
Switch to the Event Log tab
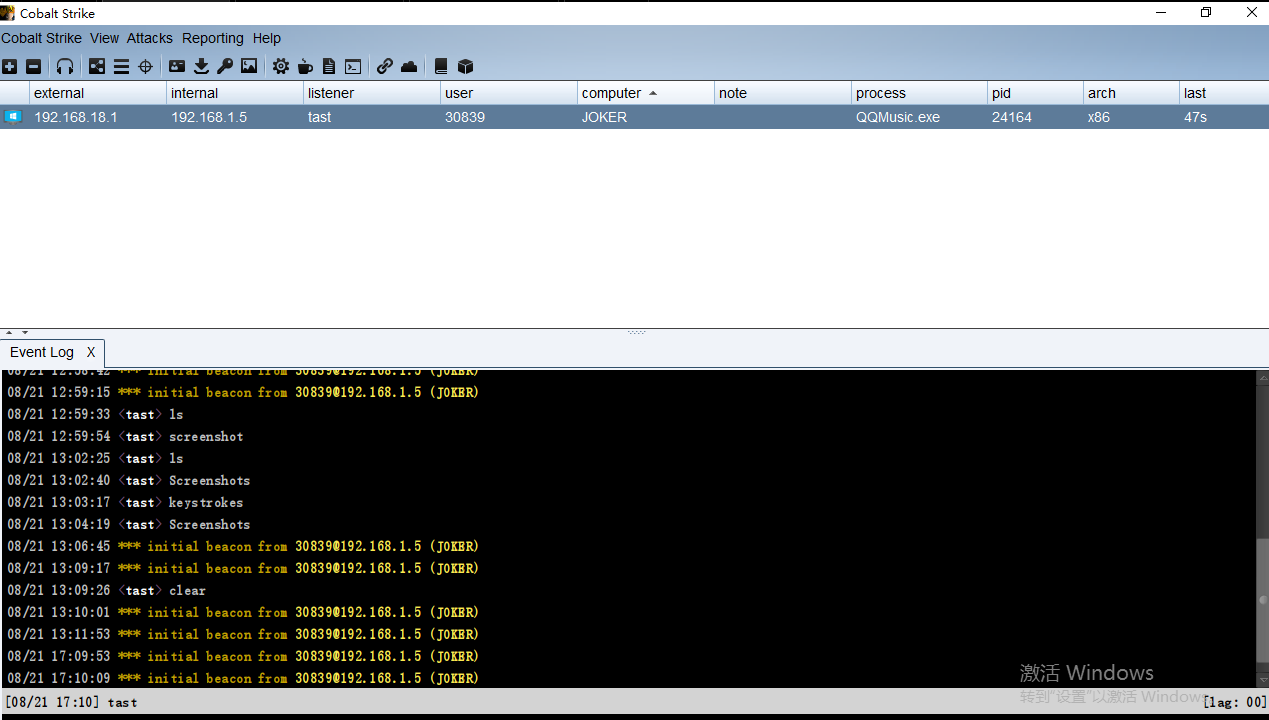(x=42, y=352)
